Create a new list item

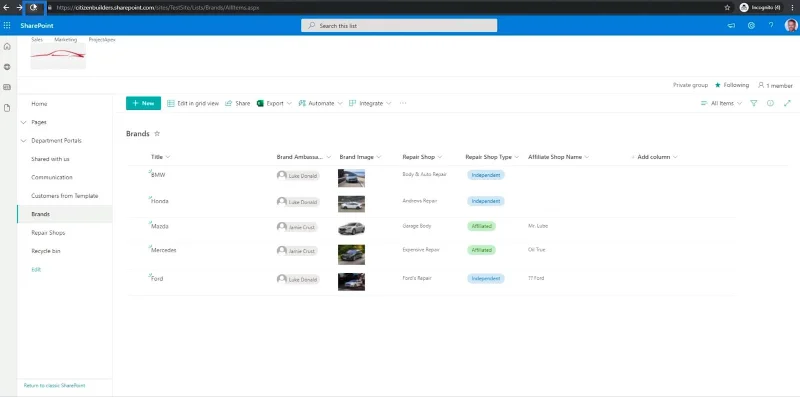[143, 103]
